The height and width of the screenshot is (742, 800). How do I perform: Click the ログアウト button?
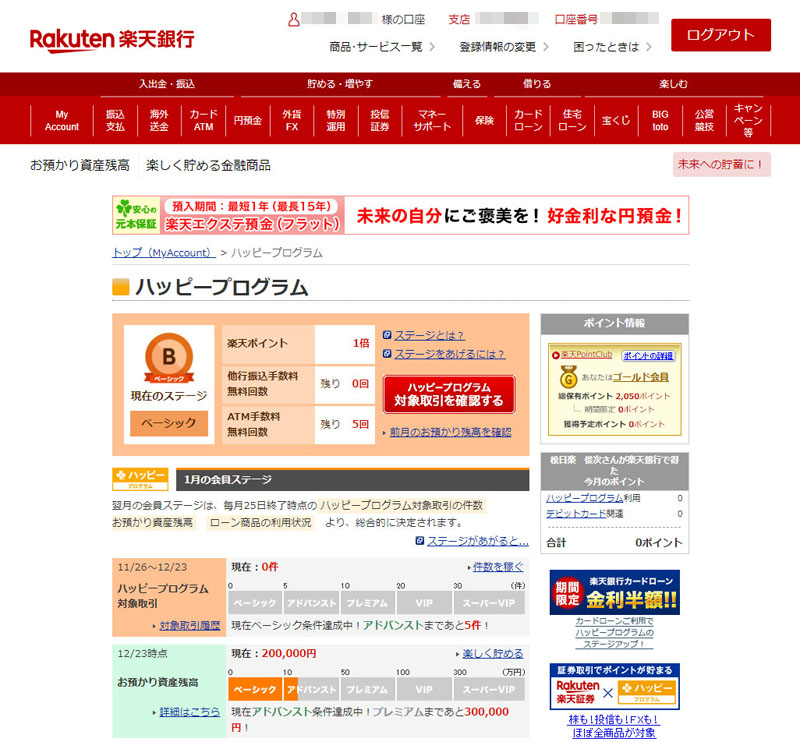(x=720, y=34)
